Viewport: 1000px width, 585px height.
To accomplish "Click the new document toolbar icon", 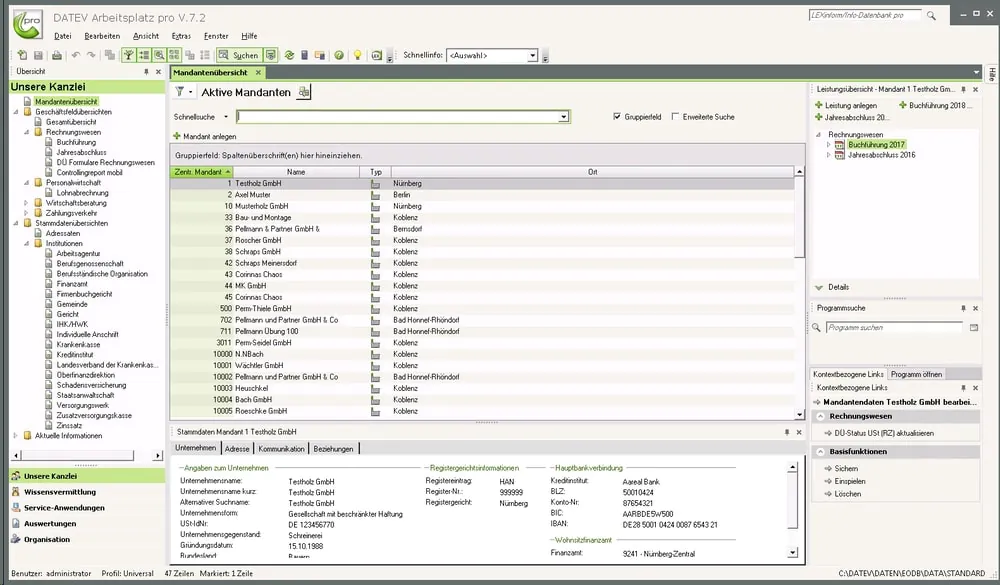I will [23, 55].
